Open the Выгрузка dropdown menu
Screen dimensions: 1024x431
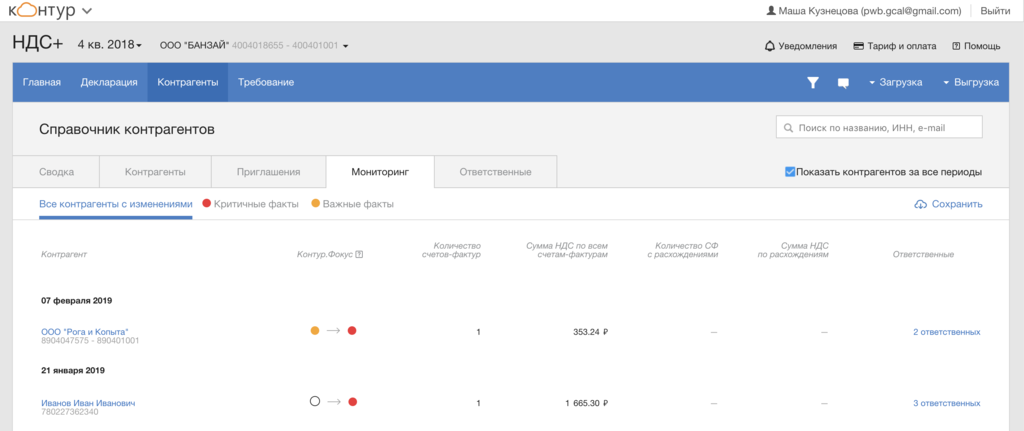(970, 82)
